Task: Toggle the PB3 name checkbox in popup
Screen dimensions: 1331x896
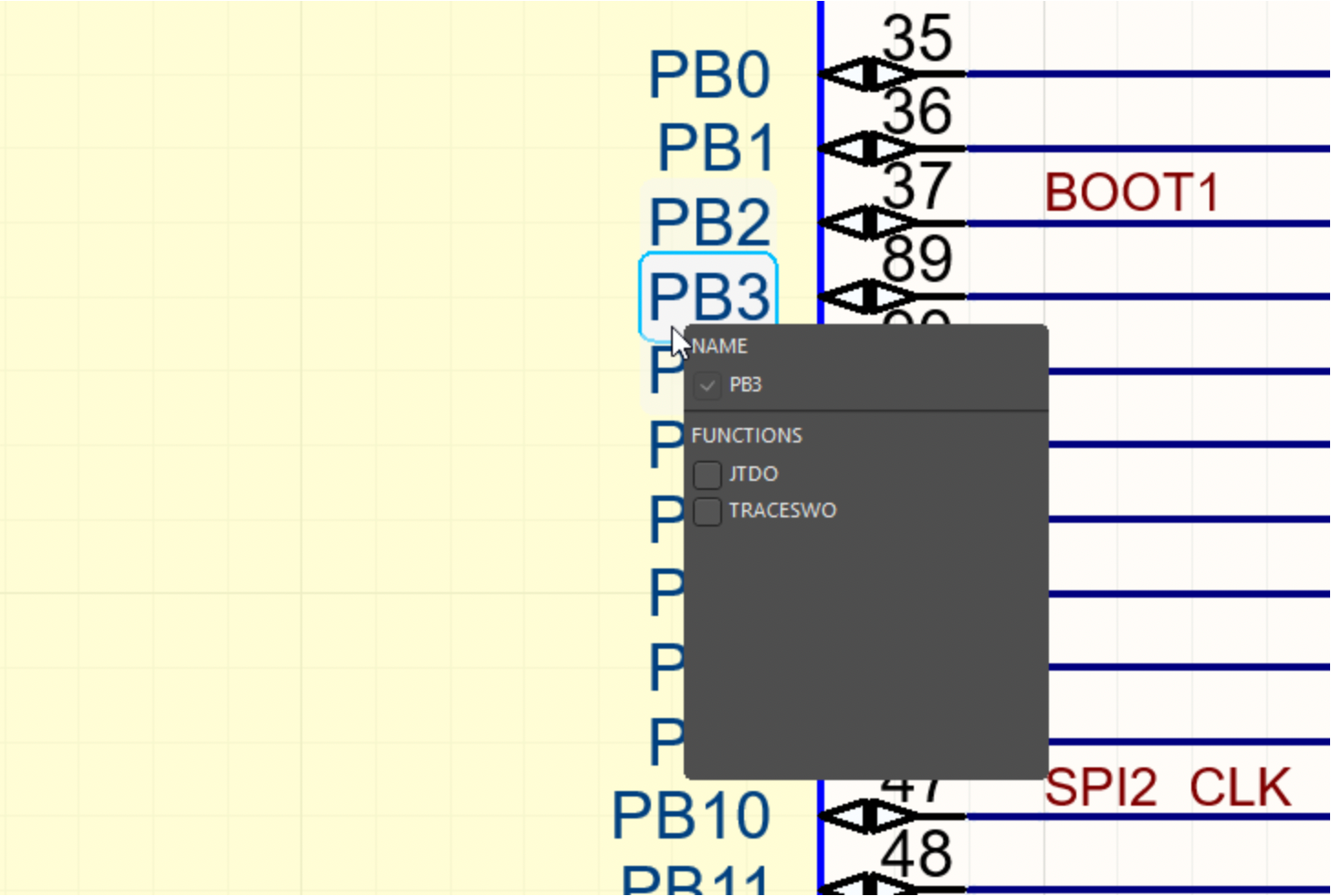Action: click(x=707, y=386)
